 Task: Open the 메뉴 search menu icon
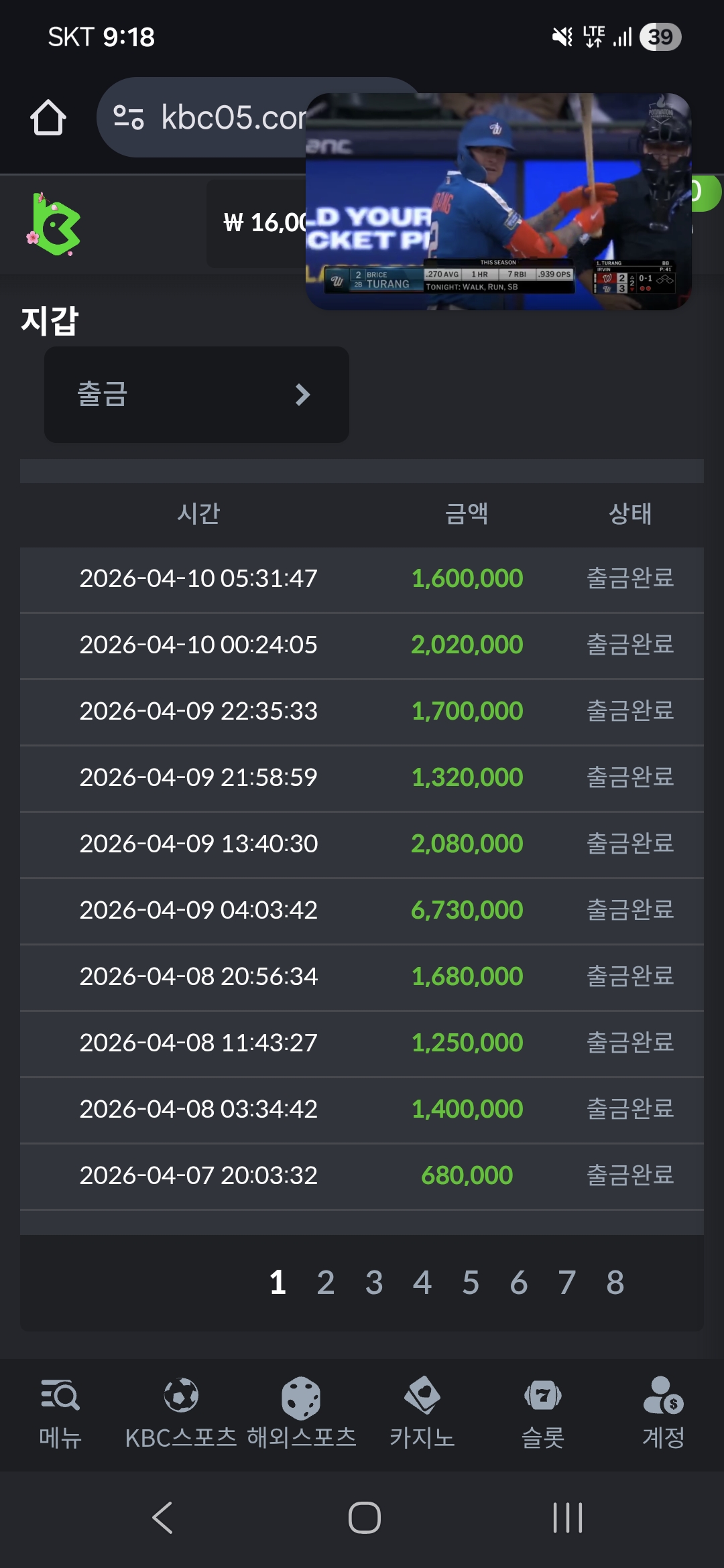[60, 1397]
